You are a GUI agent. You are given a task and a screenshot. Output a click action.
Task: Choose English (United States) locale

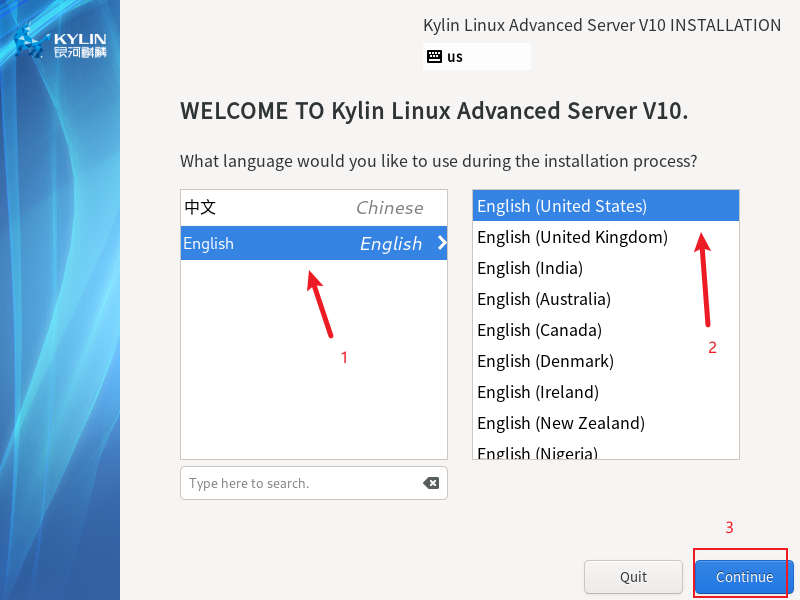pyautogui.click(x=606, y=206)
